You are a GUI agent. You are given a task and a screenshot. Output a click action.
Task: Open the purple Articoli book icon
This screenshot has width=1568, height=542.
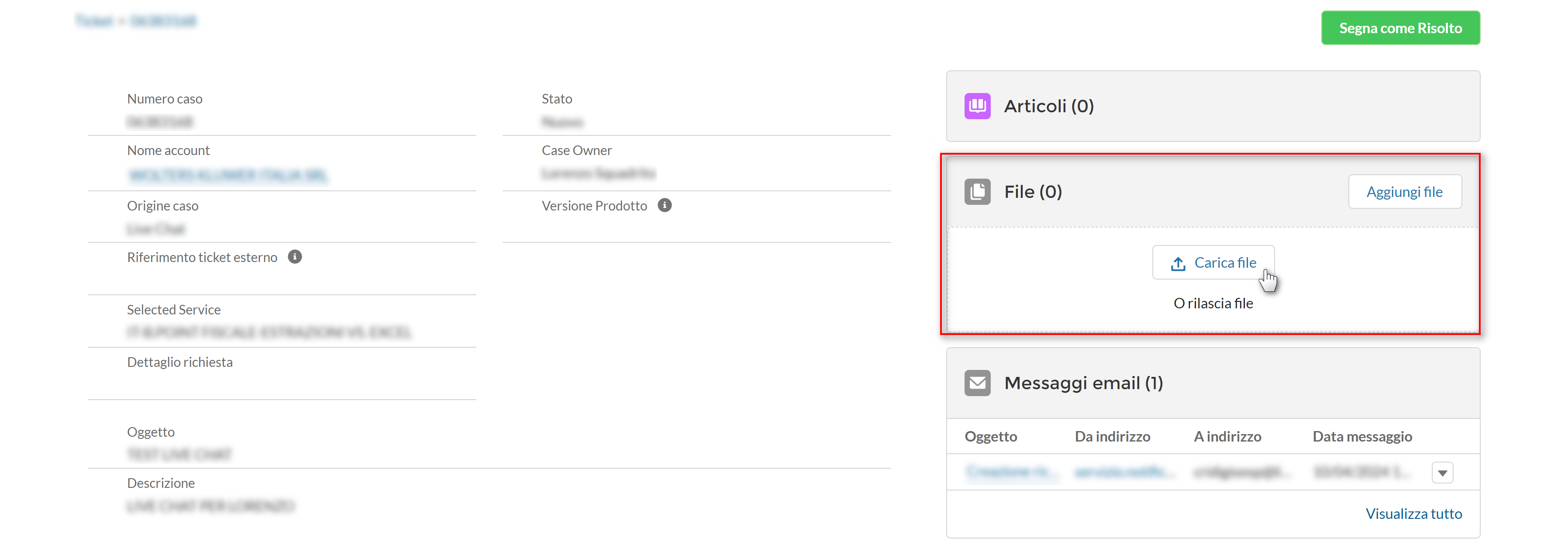pos(977,106)
